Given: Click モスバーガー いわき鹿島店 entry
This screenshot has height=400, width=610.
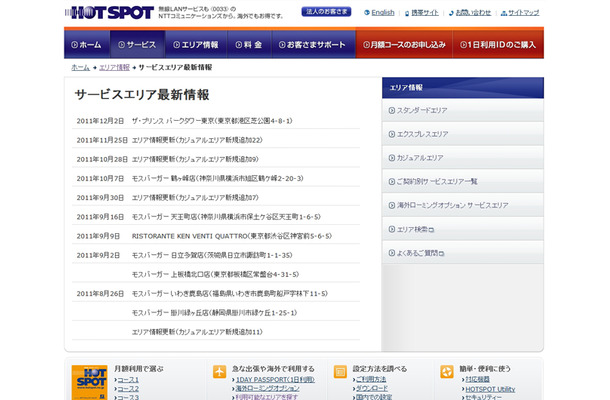Looking at the screenshot, I should (230, 293).
